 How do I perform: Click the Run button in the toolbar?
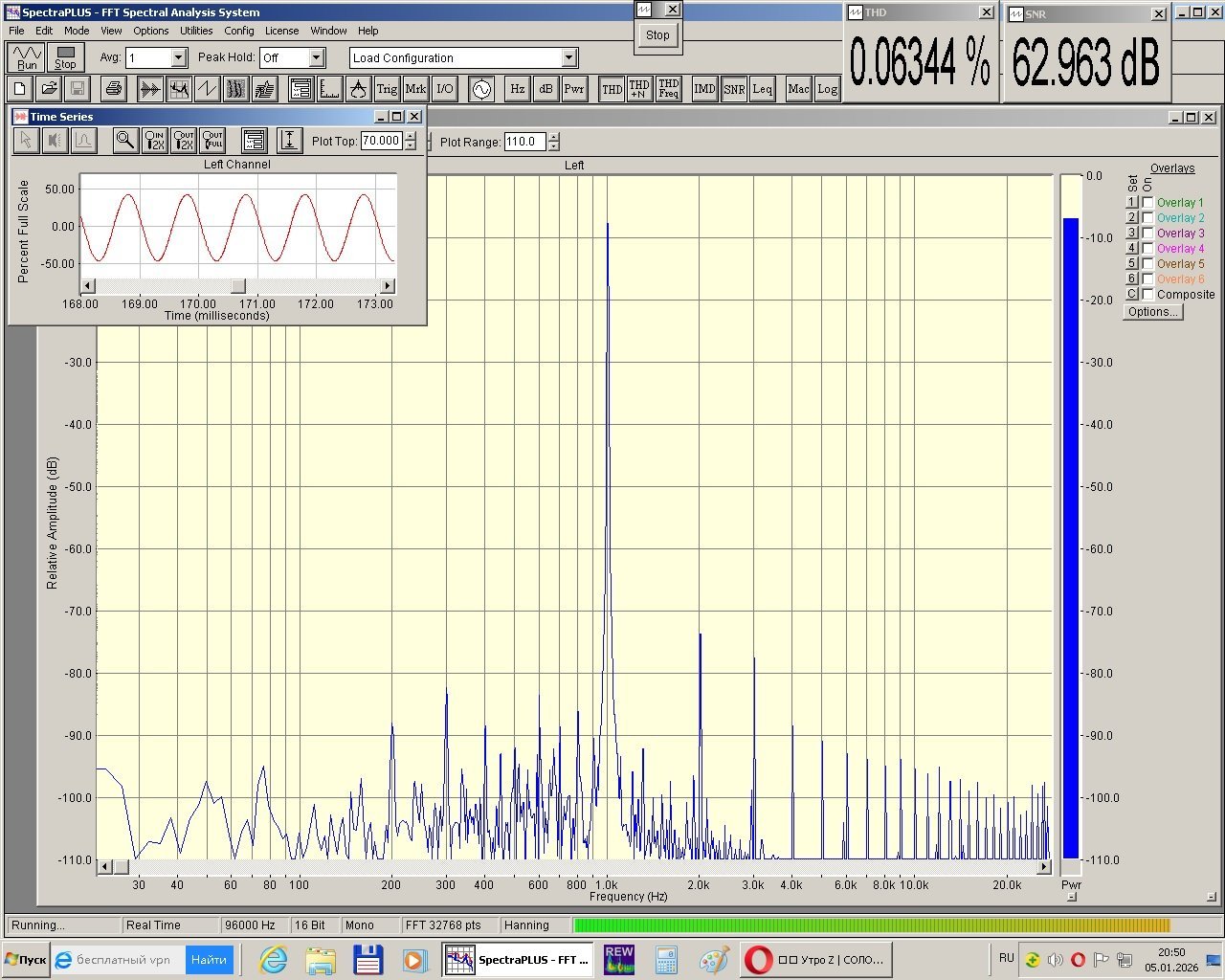coord(26,58)
